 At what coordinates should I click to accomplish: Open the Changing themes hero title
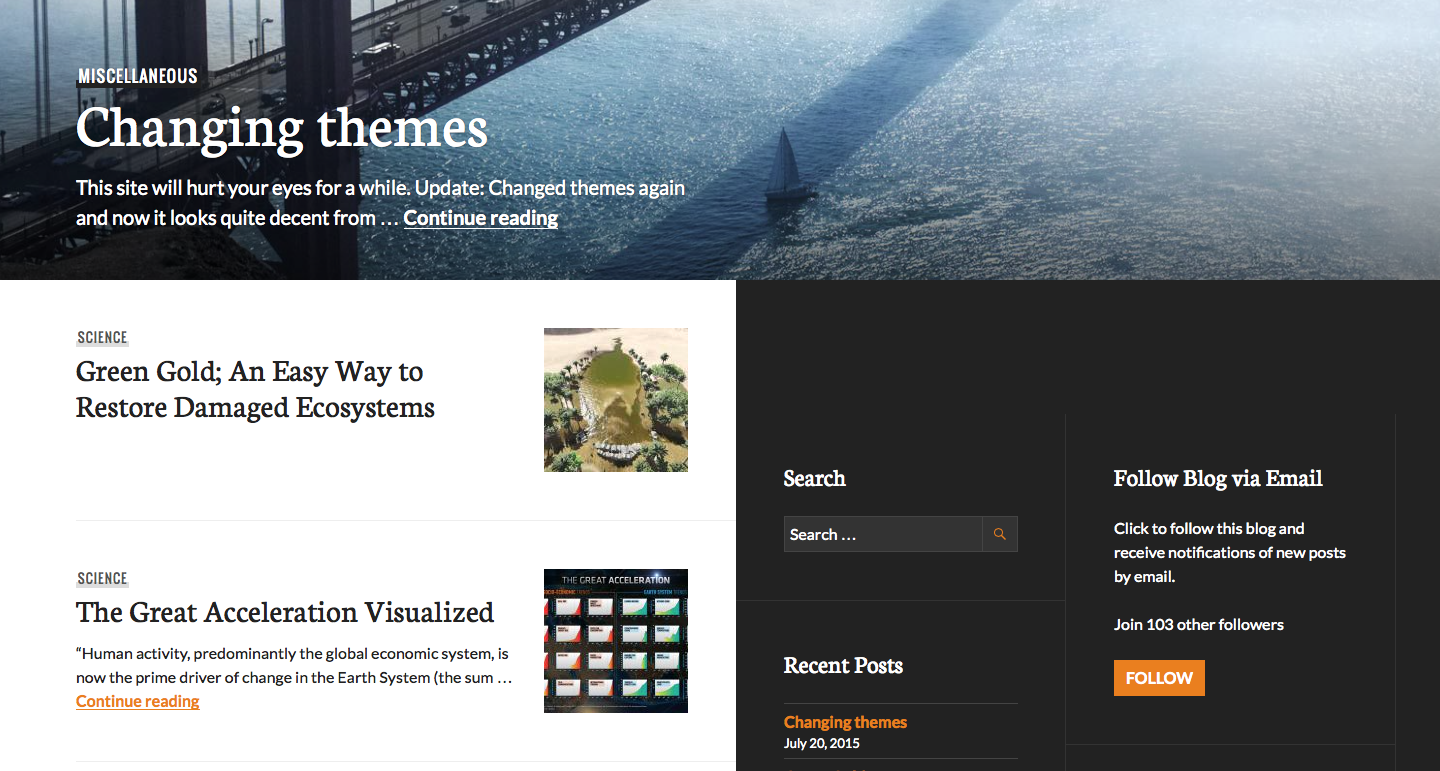282,128
